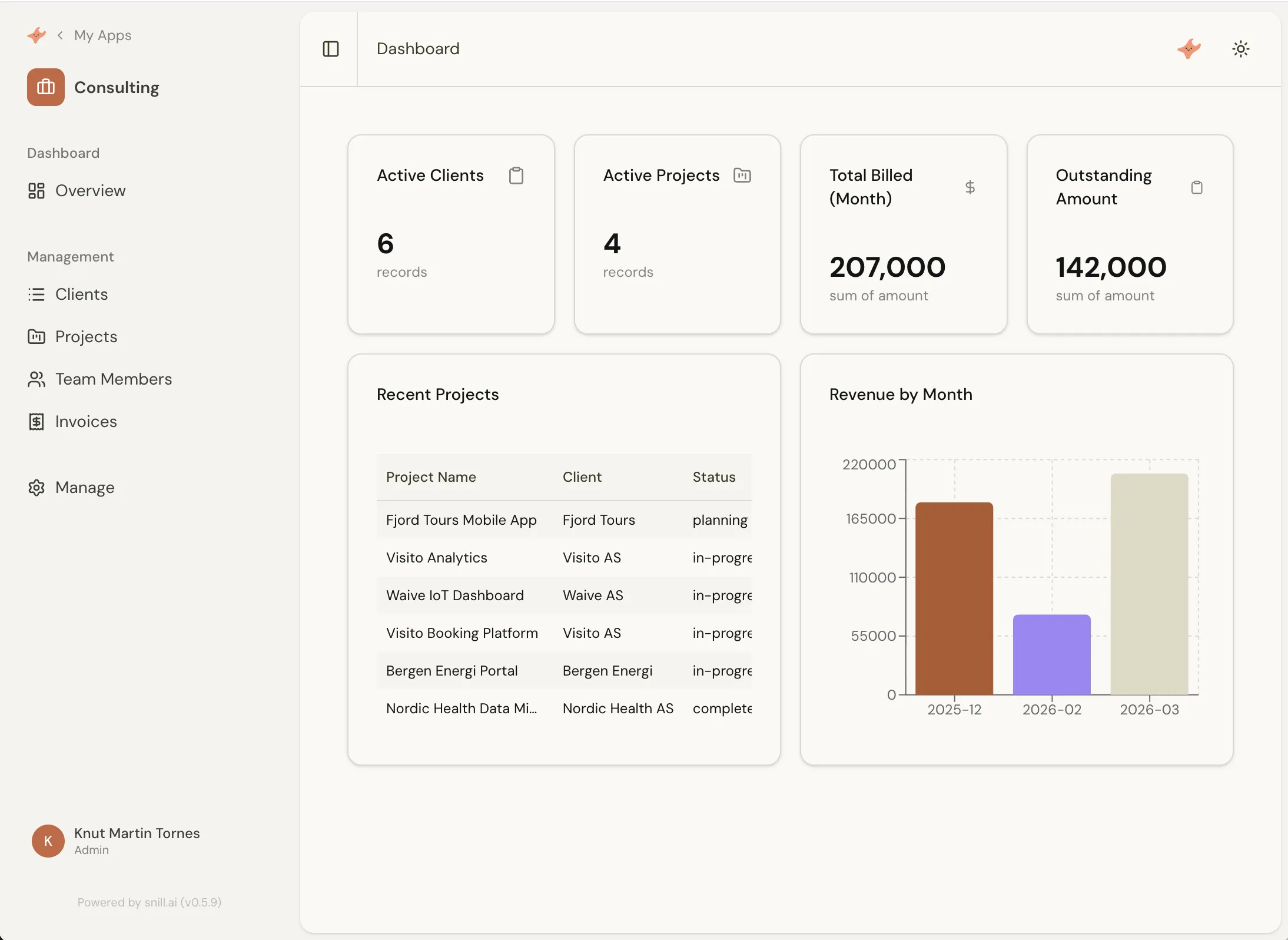Open Manage via the gear icon
Image resolution: width=1288 pixels, height=940 pixels.
(36, 487)
